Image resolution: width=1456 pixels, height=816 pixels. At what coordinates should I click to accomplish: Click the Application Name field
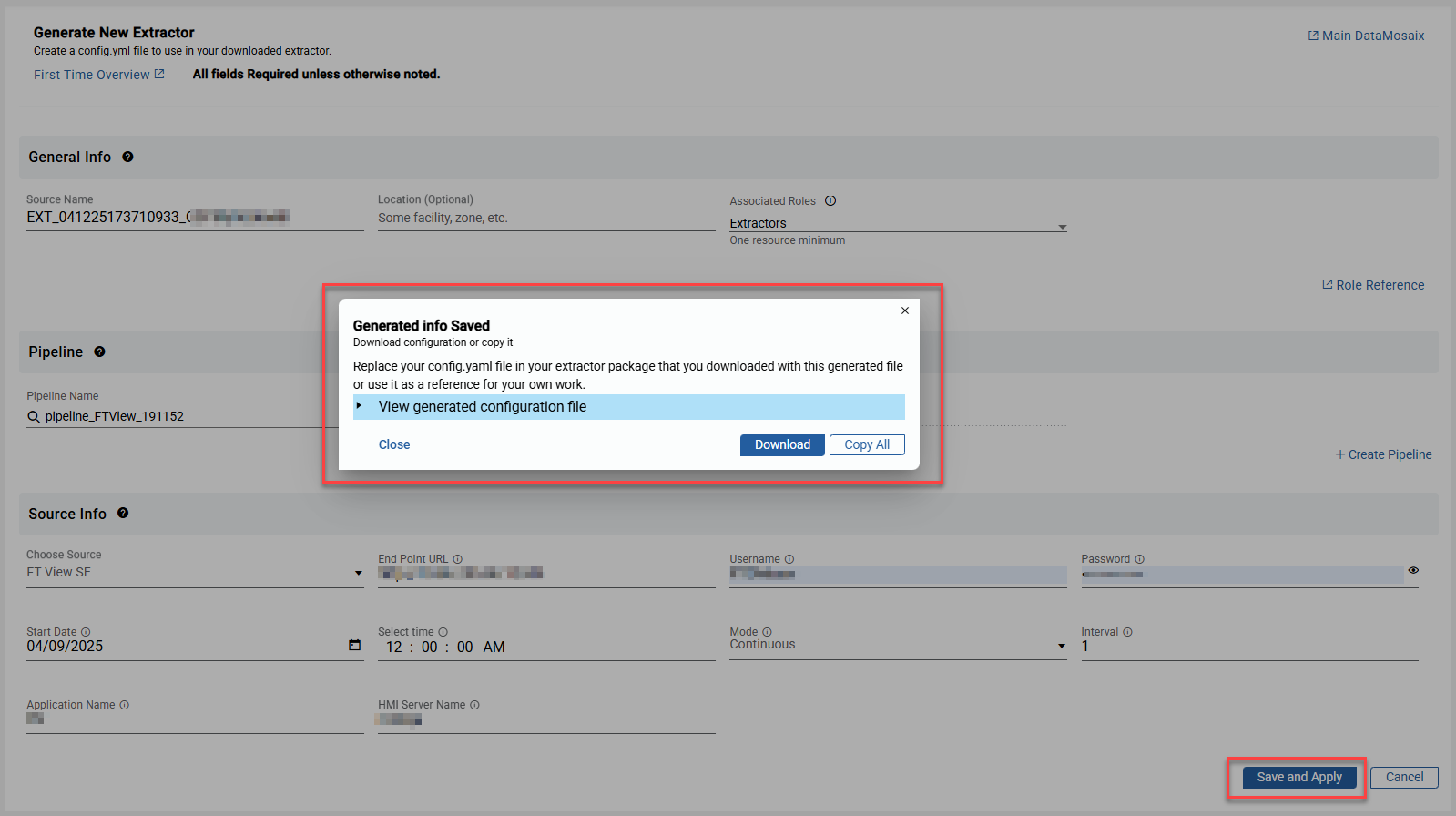(x=195, y=720)
